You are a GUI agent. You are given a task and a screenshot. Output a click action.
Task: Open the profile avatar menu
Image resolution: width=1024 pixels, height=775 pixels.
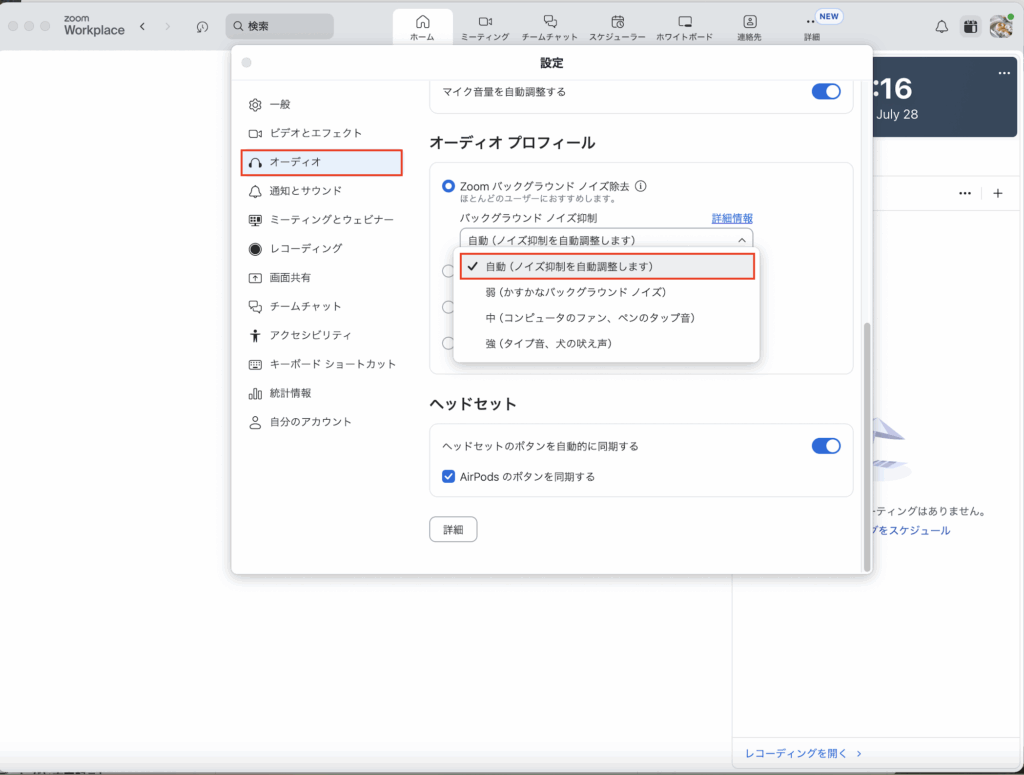click(x=1001, y=27)
